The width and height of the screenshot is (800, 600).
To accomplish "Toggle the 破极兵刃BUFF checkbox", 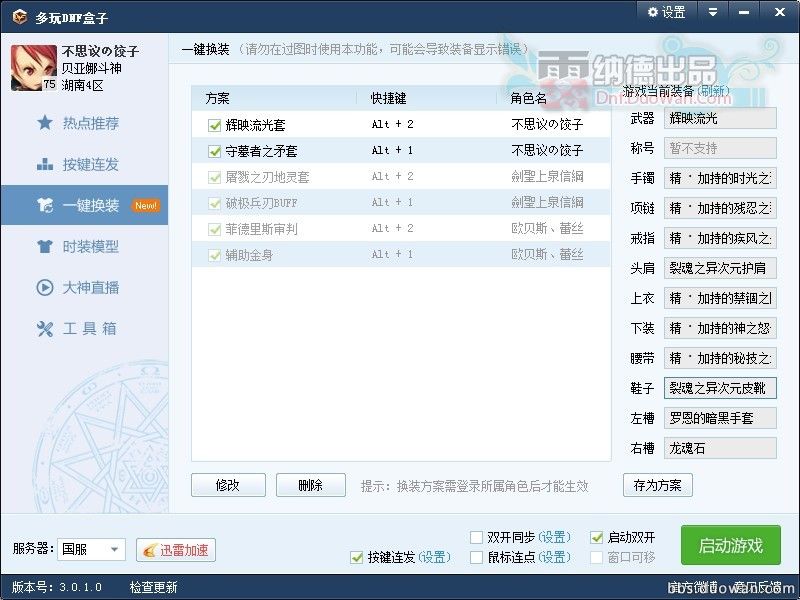I will [x=214, y=203].
